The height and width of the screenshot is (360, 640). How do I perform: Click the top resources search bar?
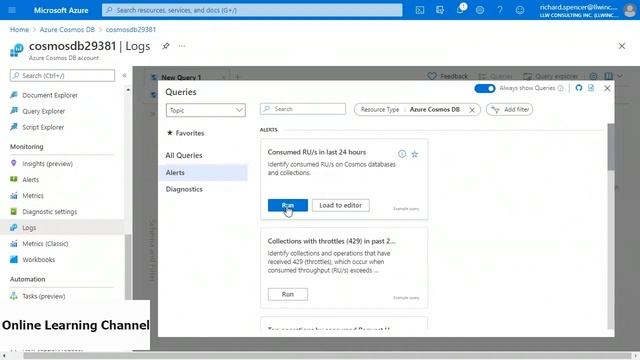(252, 10)
